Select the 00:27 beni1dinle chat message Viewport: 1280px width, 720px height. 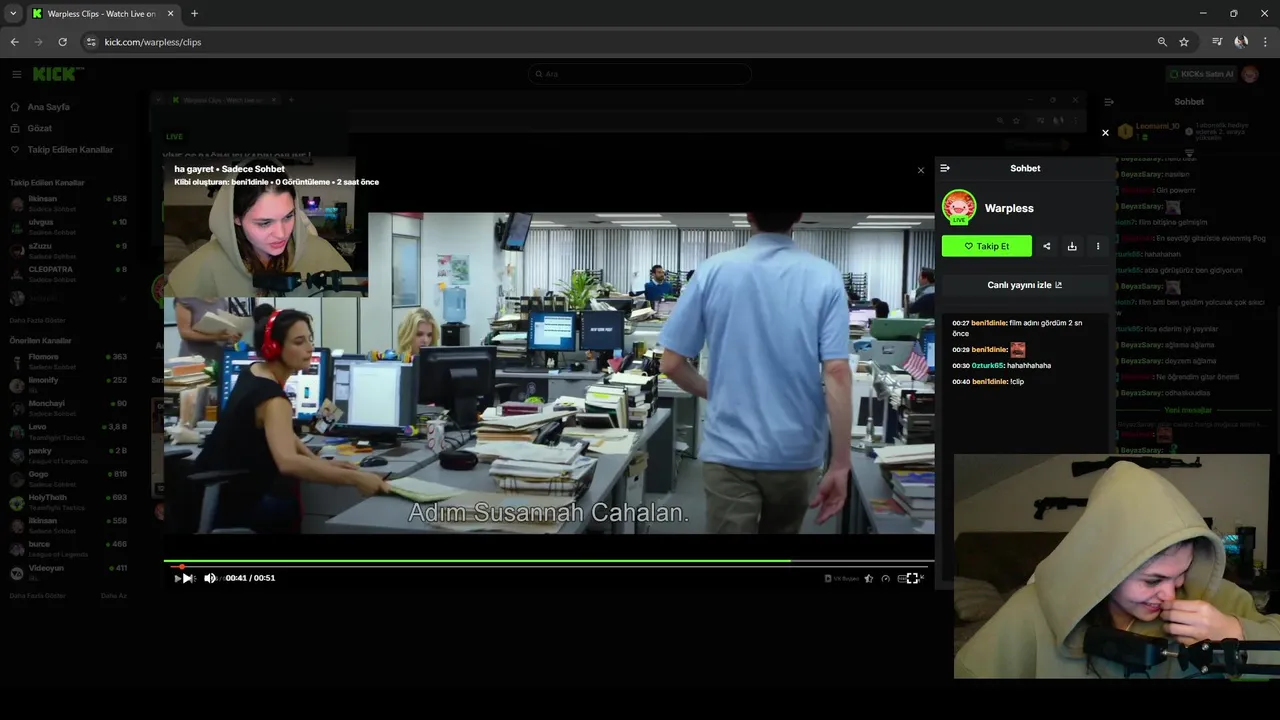(1017, 328)
